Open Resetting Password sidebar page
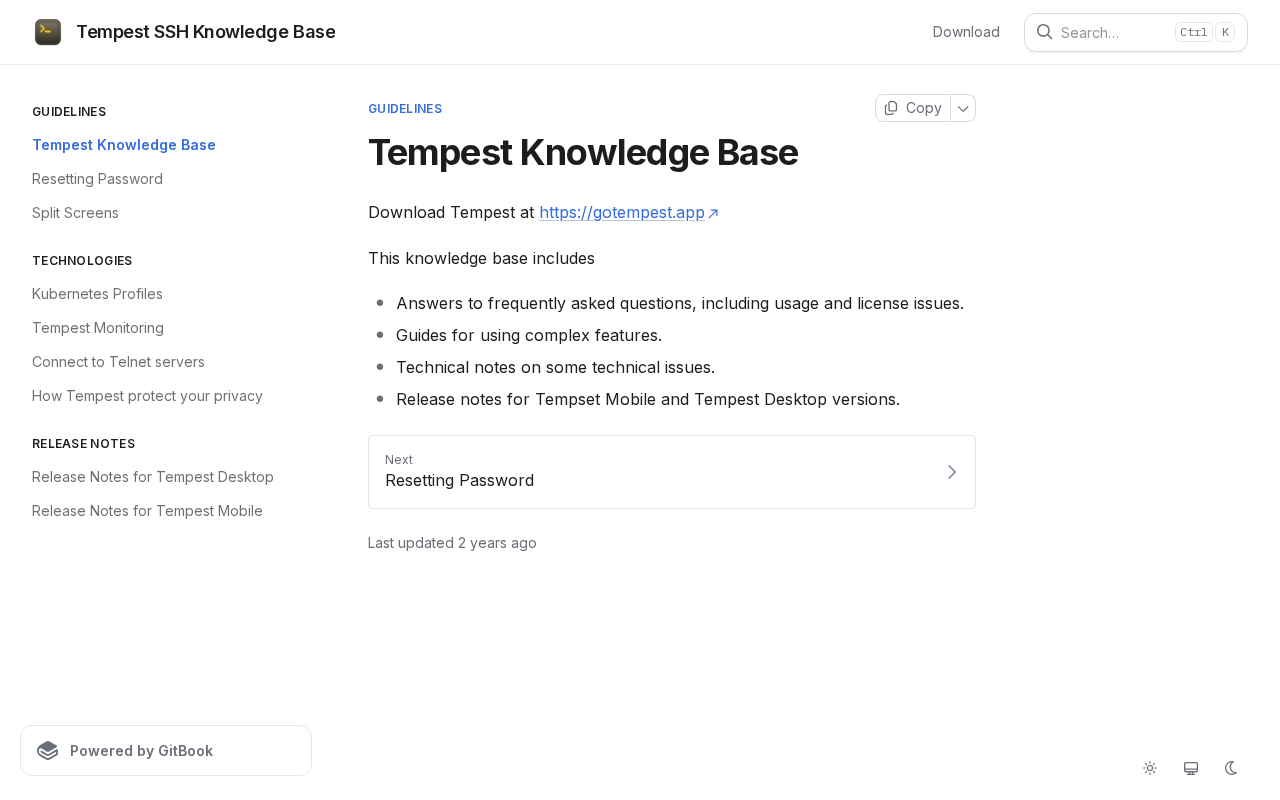The image size is (1280, 800). (97, 179)
